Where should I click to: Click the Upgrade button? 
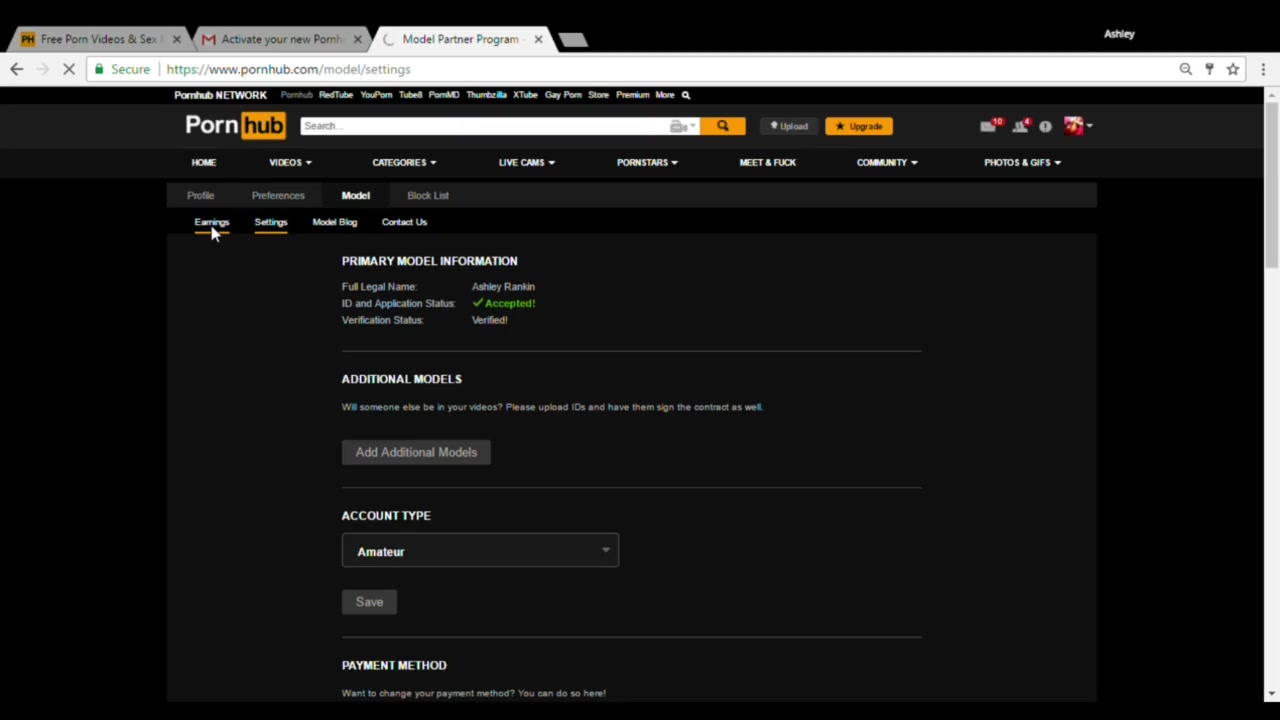(x=858, y=126)
